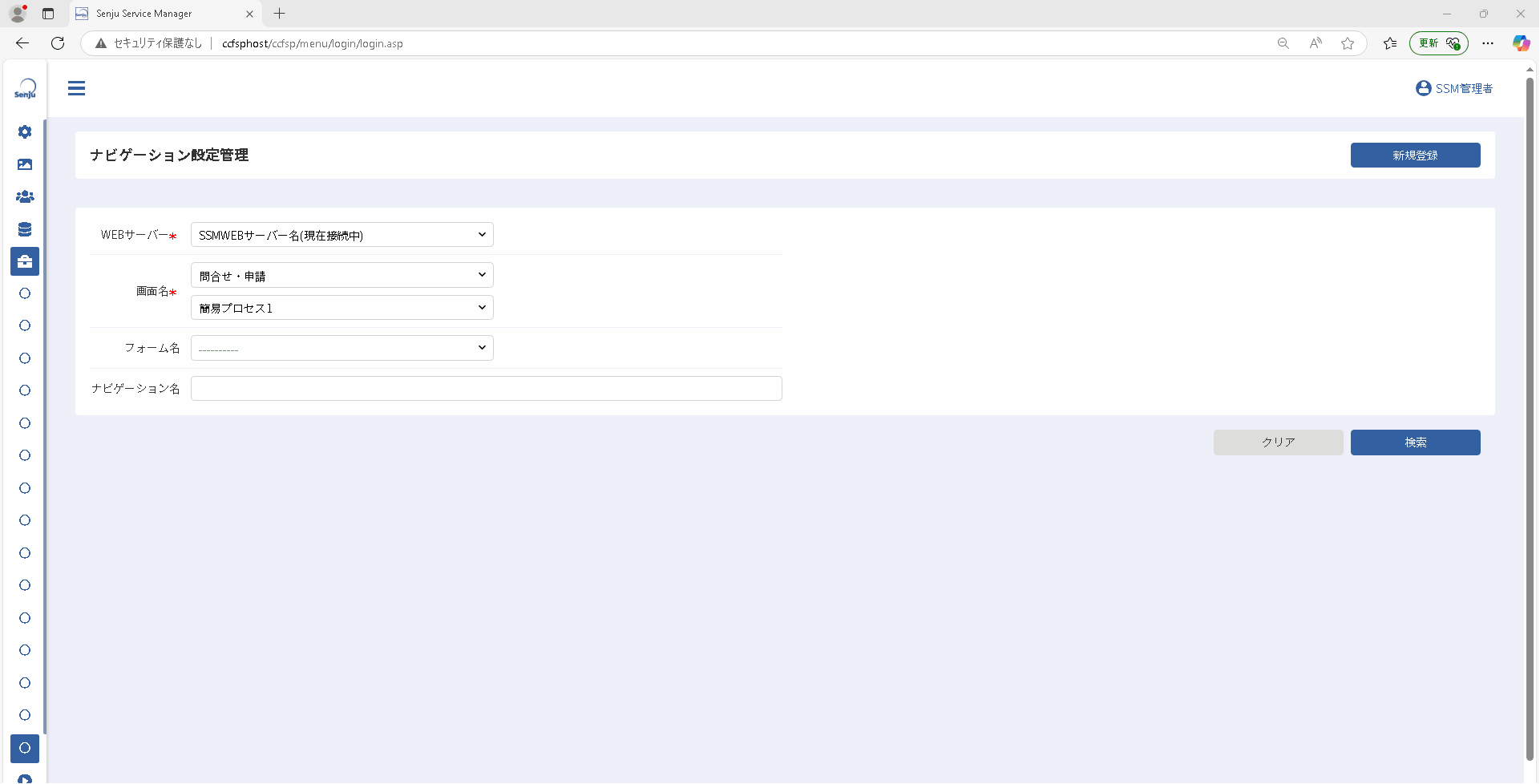Image resolution: width=1540 pixels, height=784 pixels.
Task: Open the database icon in sidebar
Action: point(25,229)
